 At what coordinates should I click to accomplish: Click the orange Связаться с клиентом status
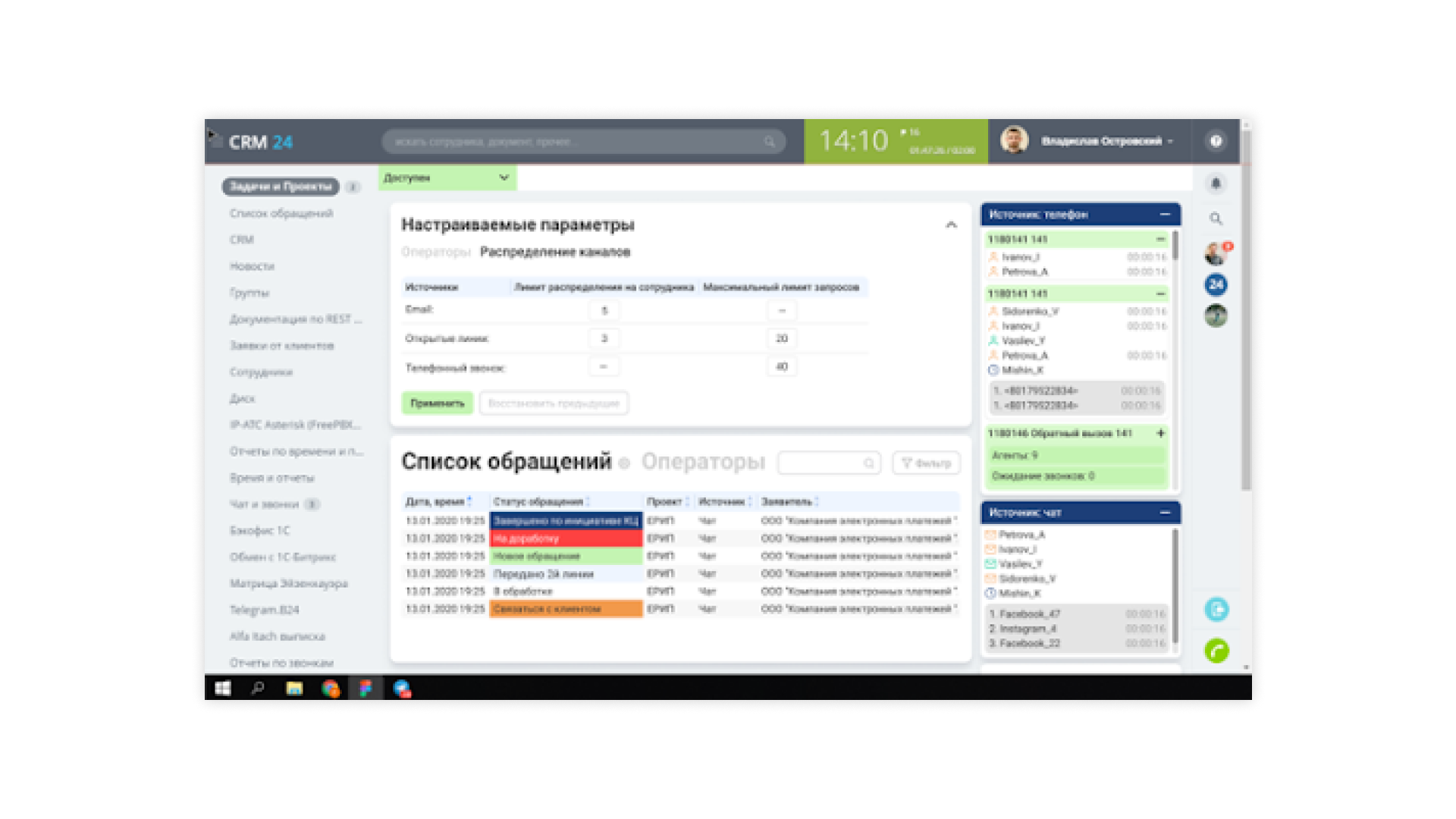(x=566, y=609)
